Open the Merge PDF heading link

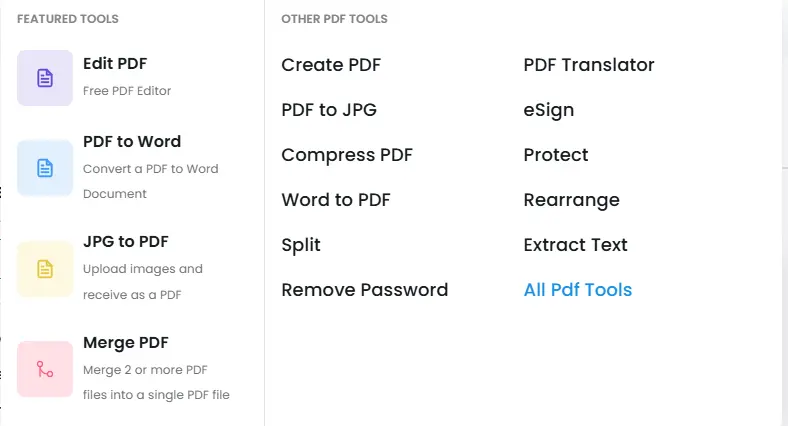[x=126, y=343]
